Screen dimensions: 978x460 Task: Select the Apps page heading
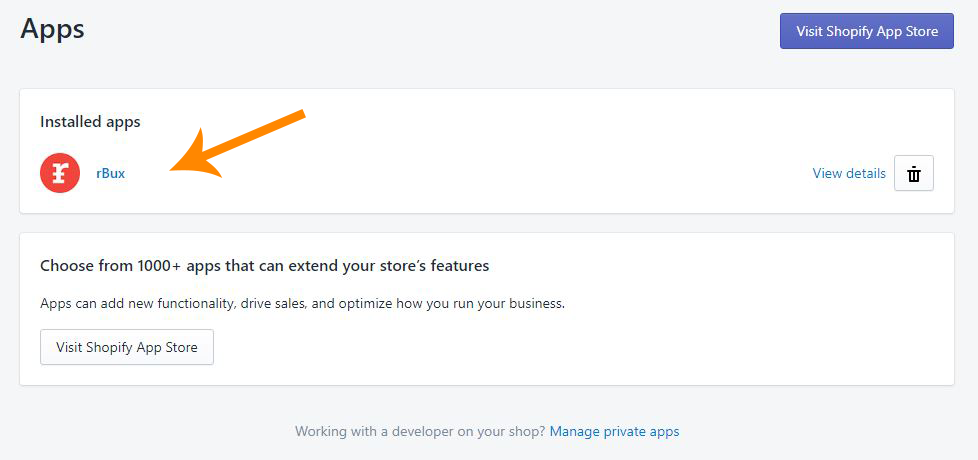(x=52, y=29)
